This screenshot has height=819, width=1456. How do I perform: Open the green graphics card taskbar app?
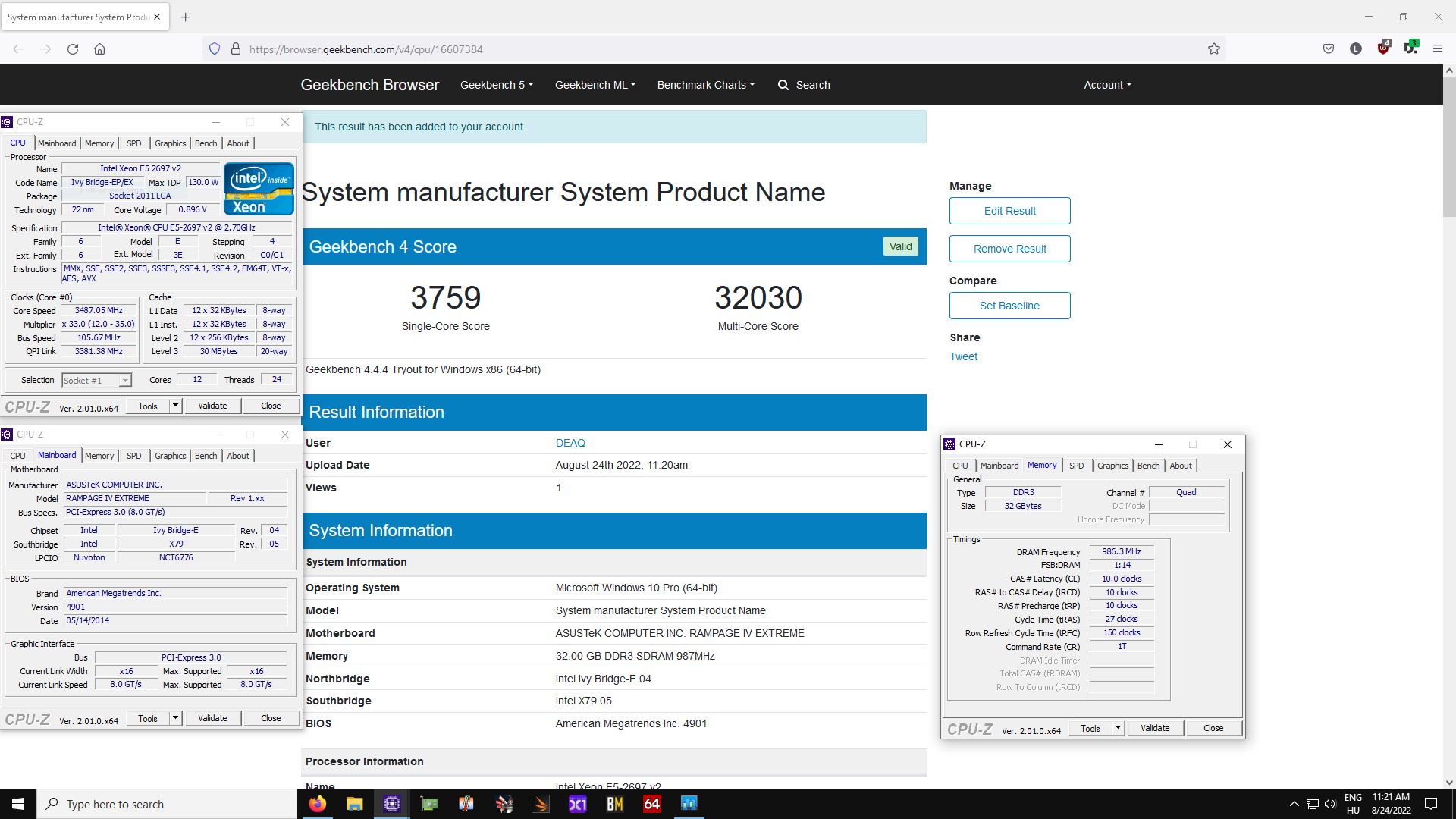point(429,804)
